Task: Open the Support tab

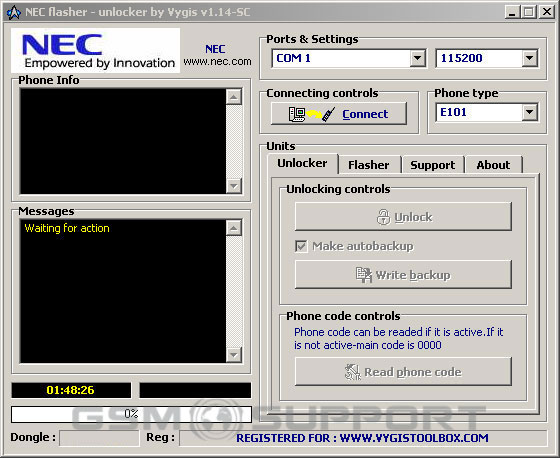Action: click(x=432, y=165)
